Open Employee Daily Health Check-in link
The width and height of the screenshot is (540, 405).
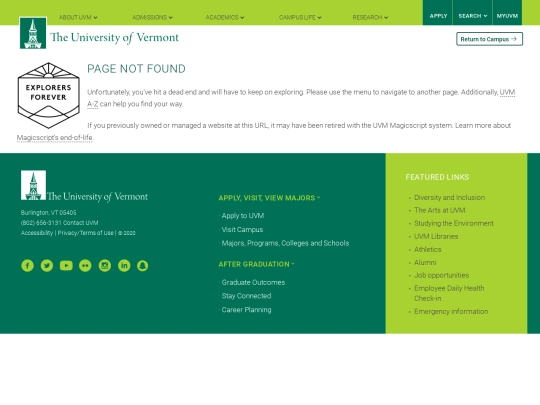(x=449, y=293)
